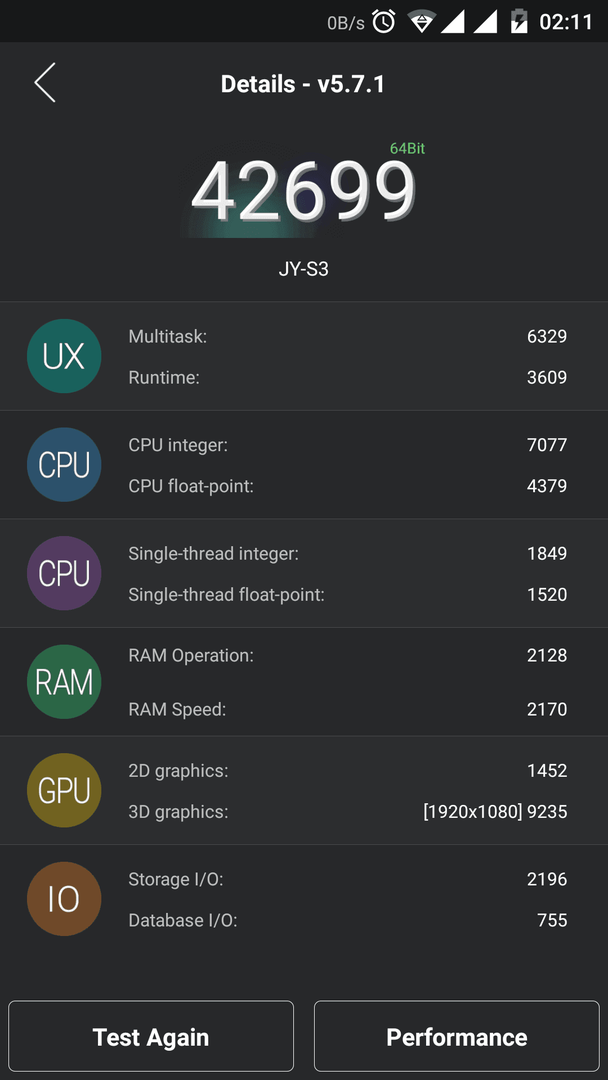Tap the 64Bit green label

407,148
